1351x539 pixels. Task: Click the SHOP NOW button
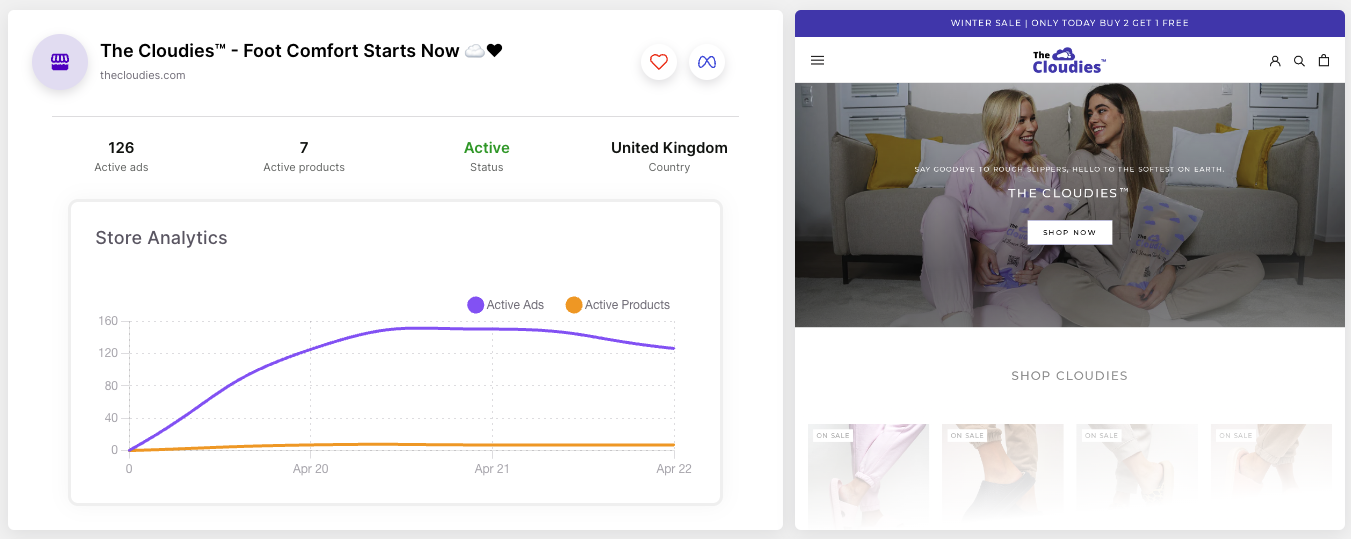(x=1069, y=232)
